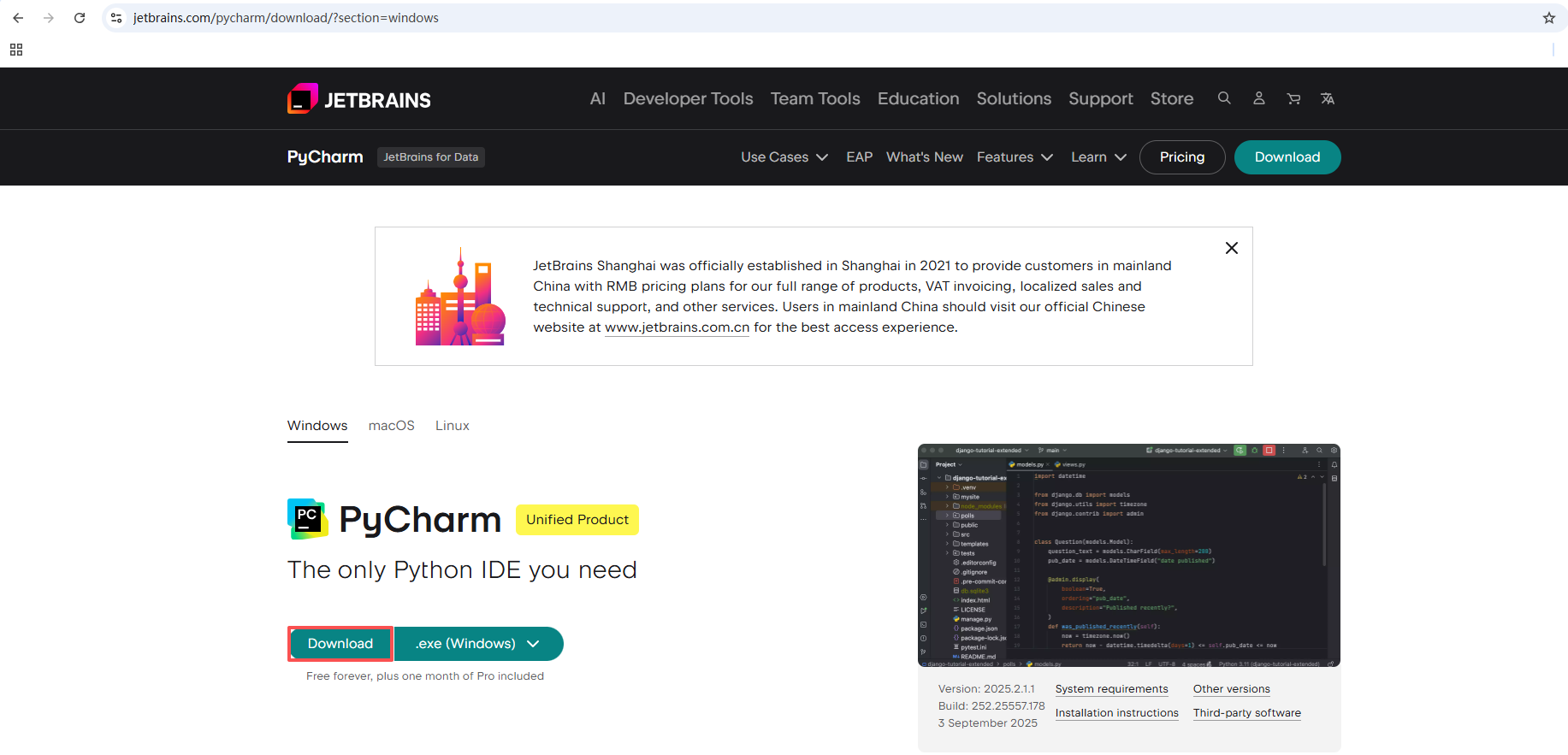Image resolution: width=1568 pixels, height=755 pixels.
Task: Reload the page with the refresh icon
Action: 80,18
